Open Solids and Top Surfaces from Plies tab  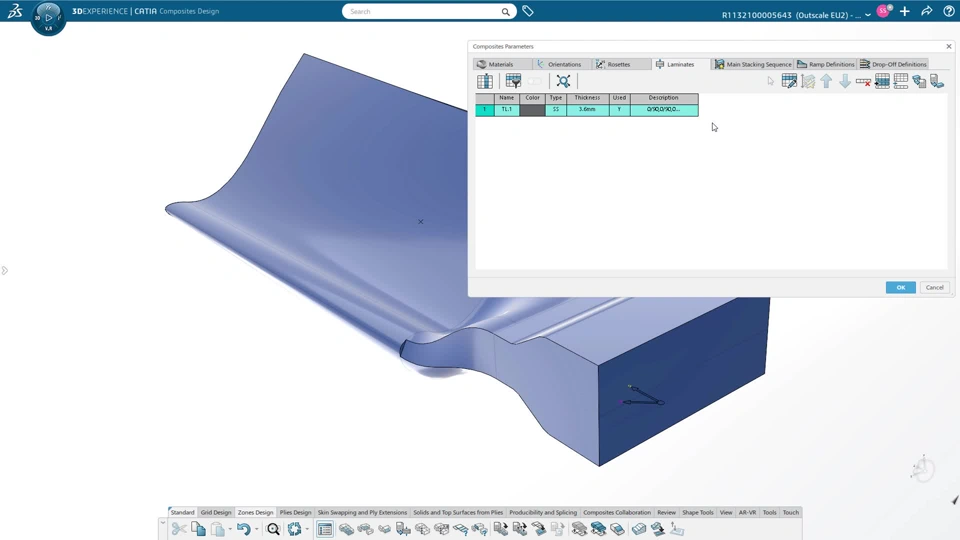pyautogui.click(x=458, y=512)
